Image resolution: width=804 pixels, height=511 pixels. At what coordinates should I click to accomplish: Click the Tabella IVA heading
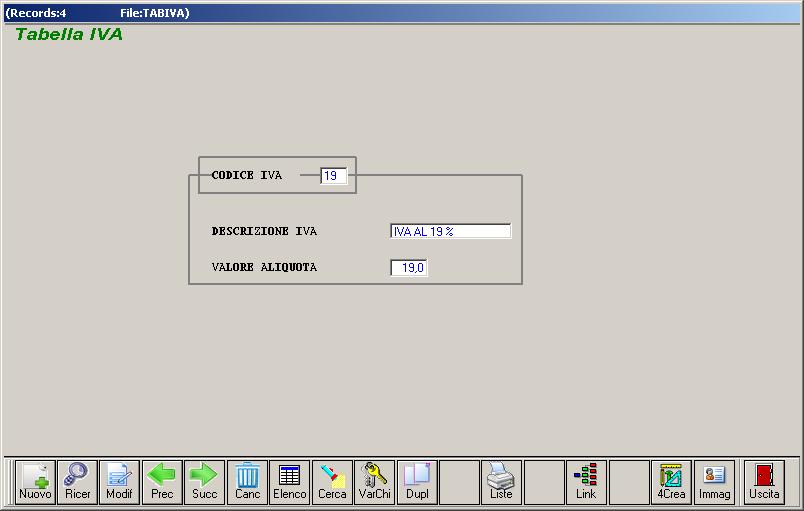[x=69, y=34]
